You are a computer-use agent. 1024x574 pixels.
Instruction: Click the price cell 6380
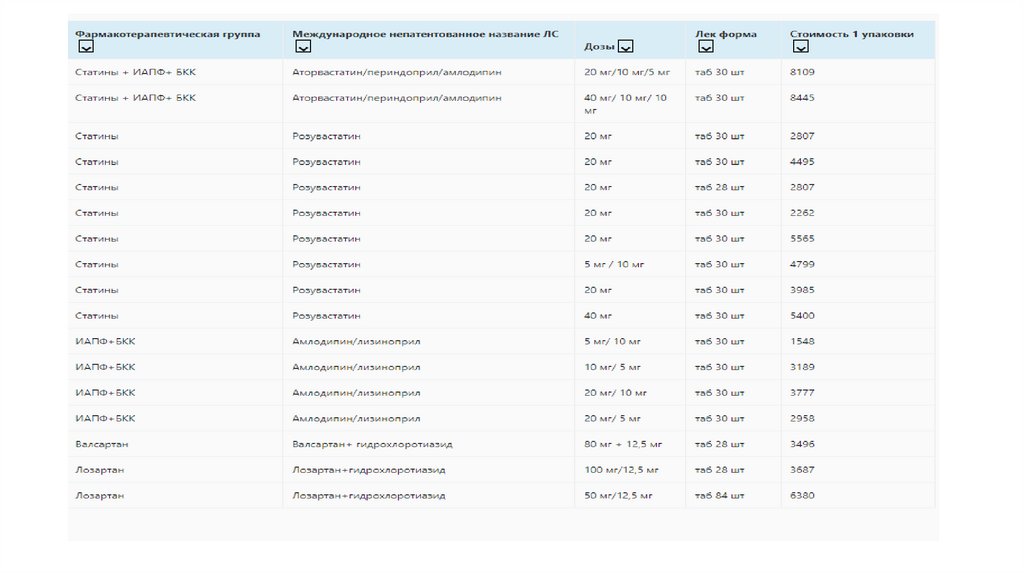tap(802, 495)
